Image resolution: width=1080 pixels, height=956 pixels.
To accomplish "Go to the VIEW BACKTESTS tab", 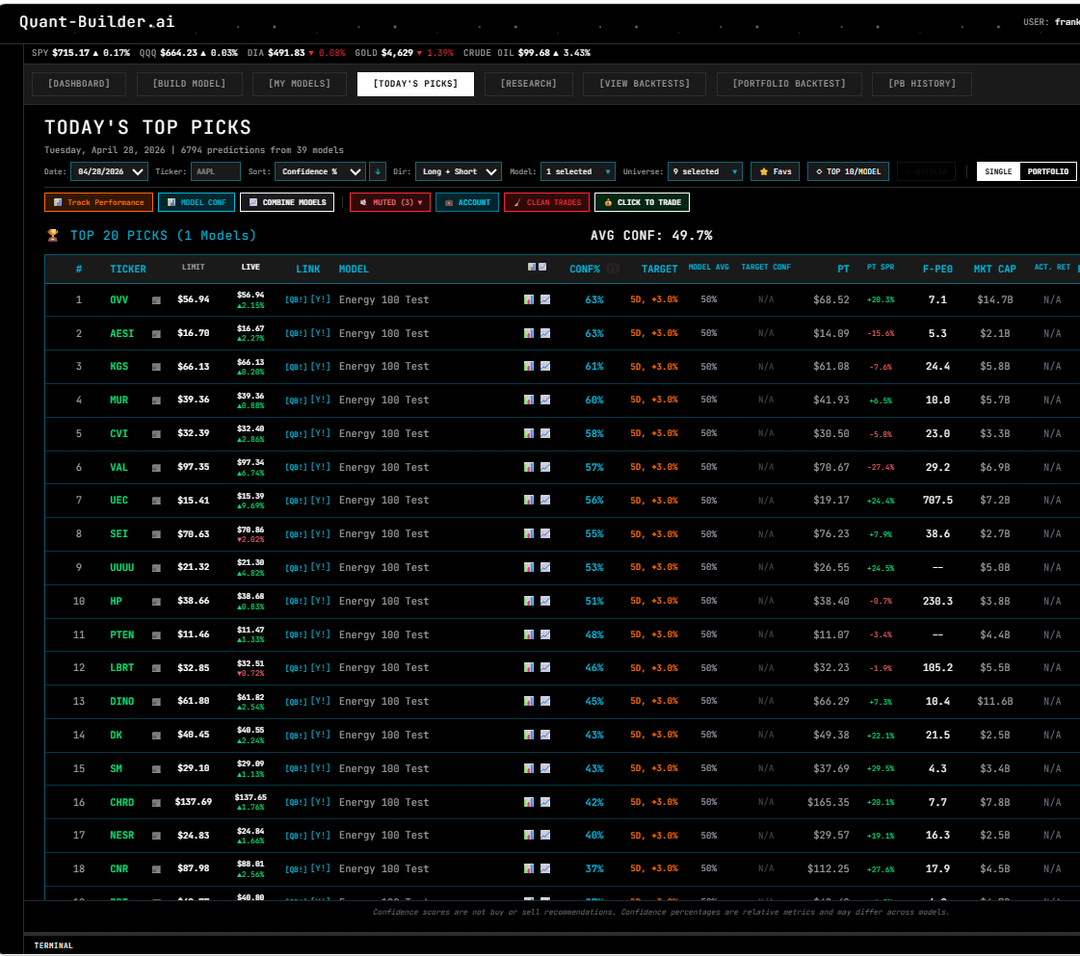I will click(x=644, y=83).
